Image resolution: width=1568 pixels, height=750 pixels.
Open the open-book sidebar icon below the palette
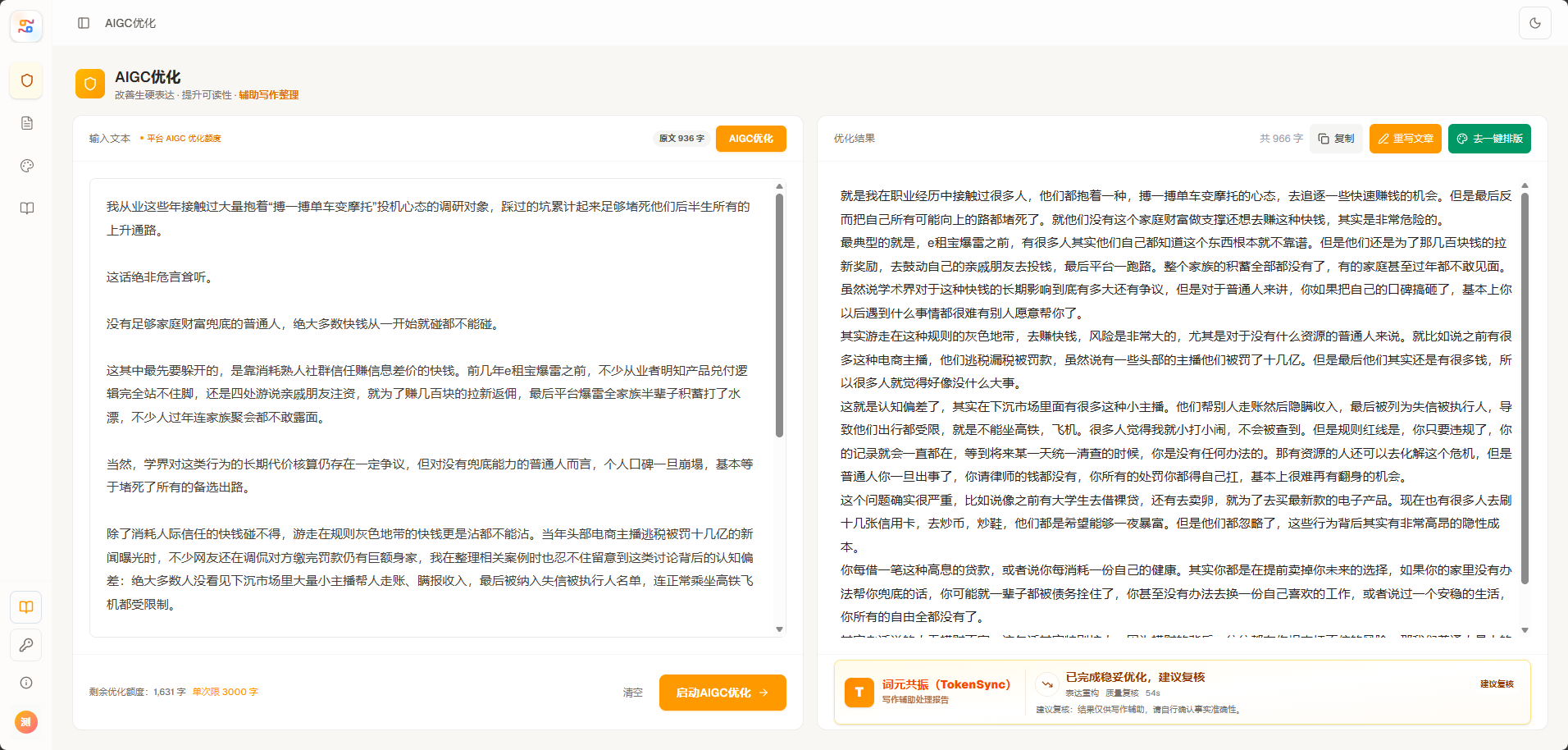26,208
